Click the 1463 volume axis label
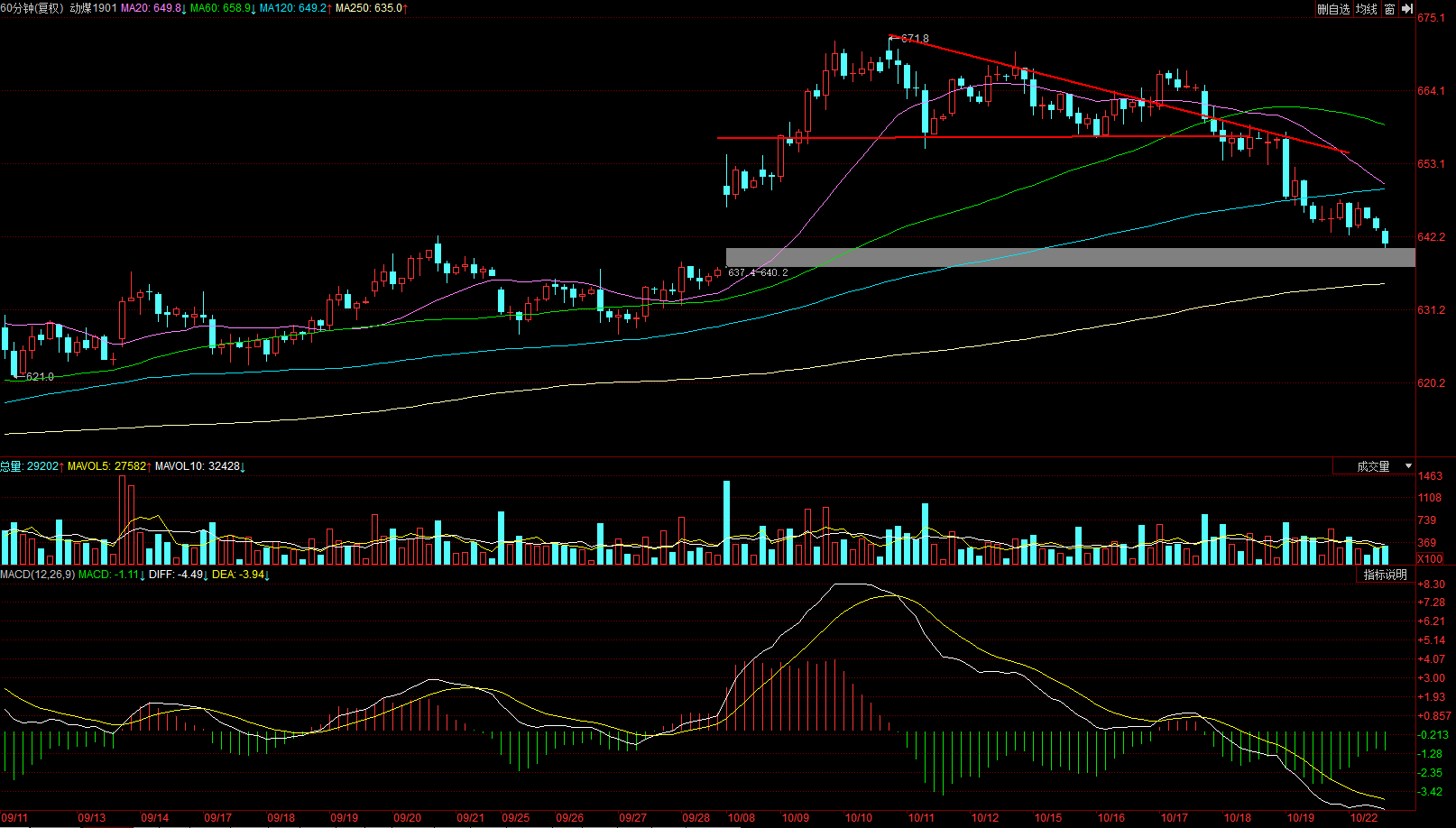This screenshot has height=828, width=1456. coord(1430,476)
